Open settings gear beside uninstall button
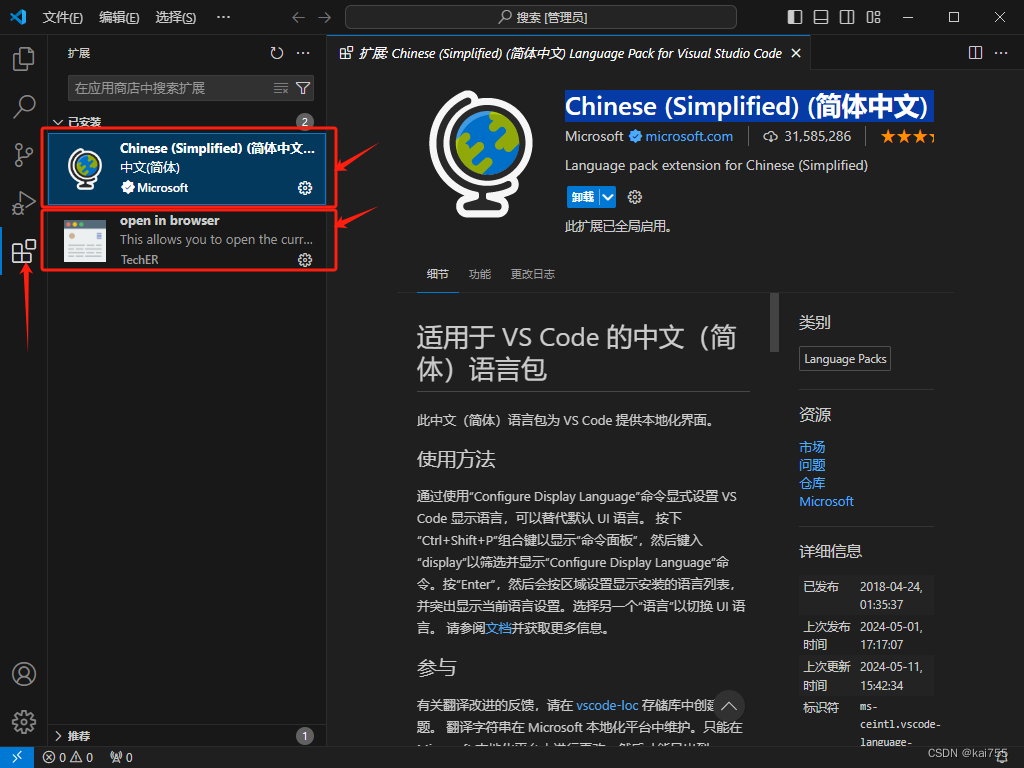Image resolution: width=1024 pixels, height=768 pixels. (635, 197)
